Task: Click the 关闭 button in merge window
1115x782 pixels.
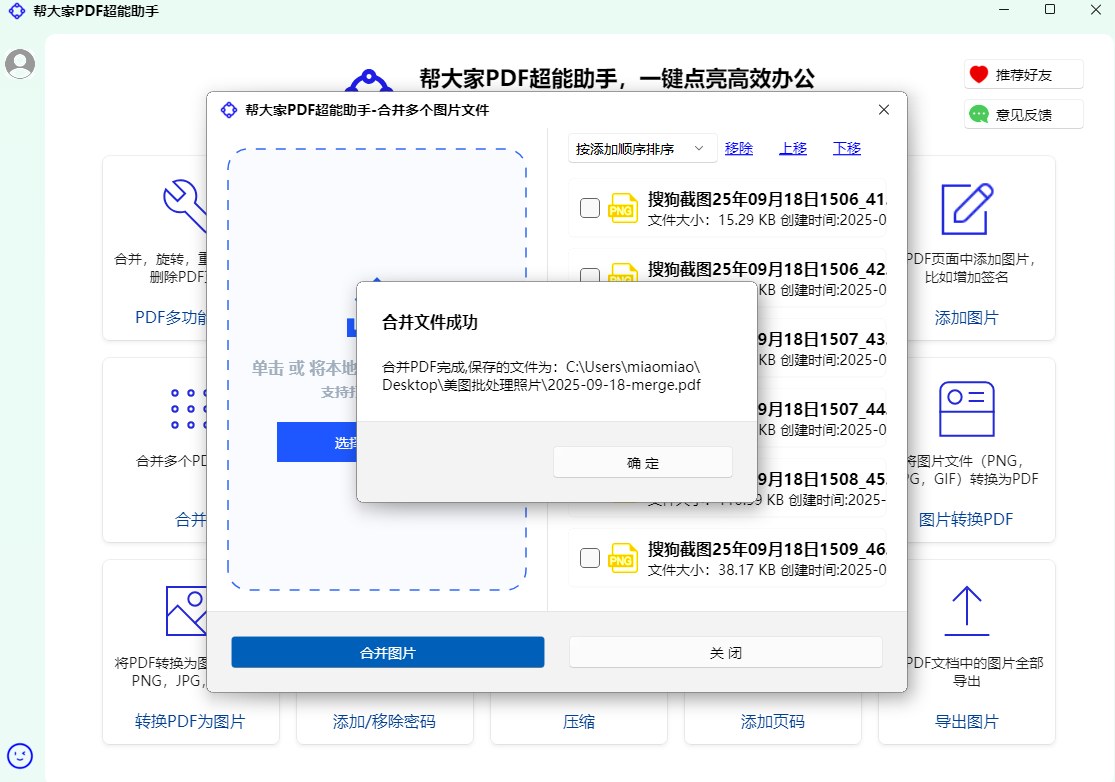Action: coord(726,652)
